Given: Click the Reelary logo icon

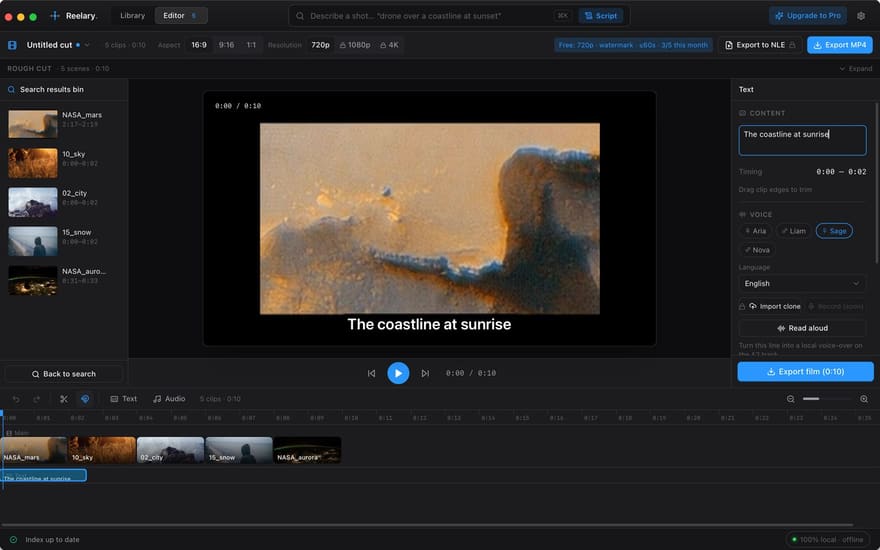Looking at the screenshot, I should (54, 16).
